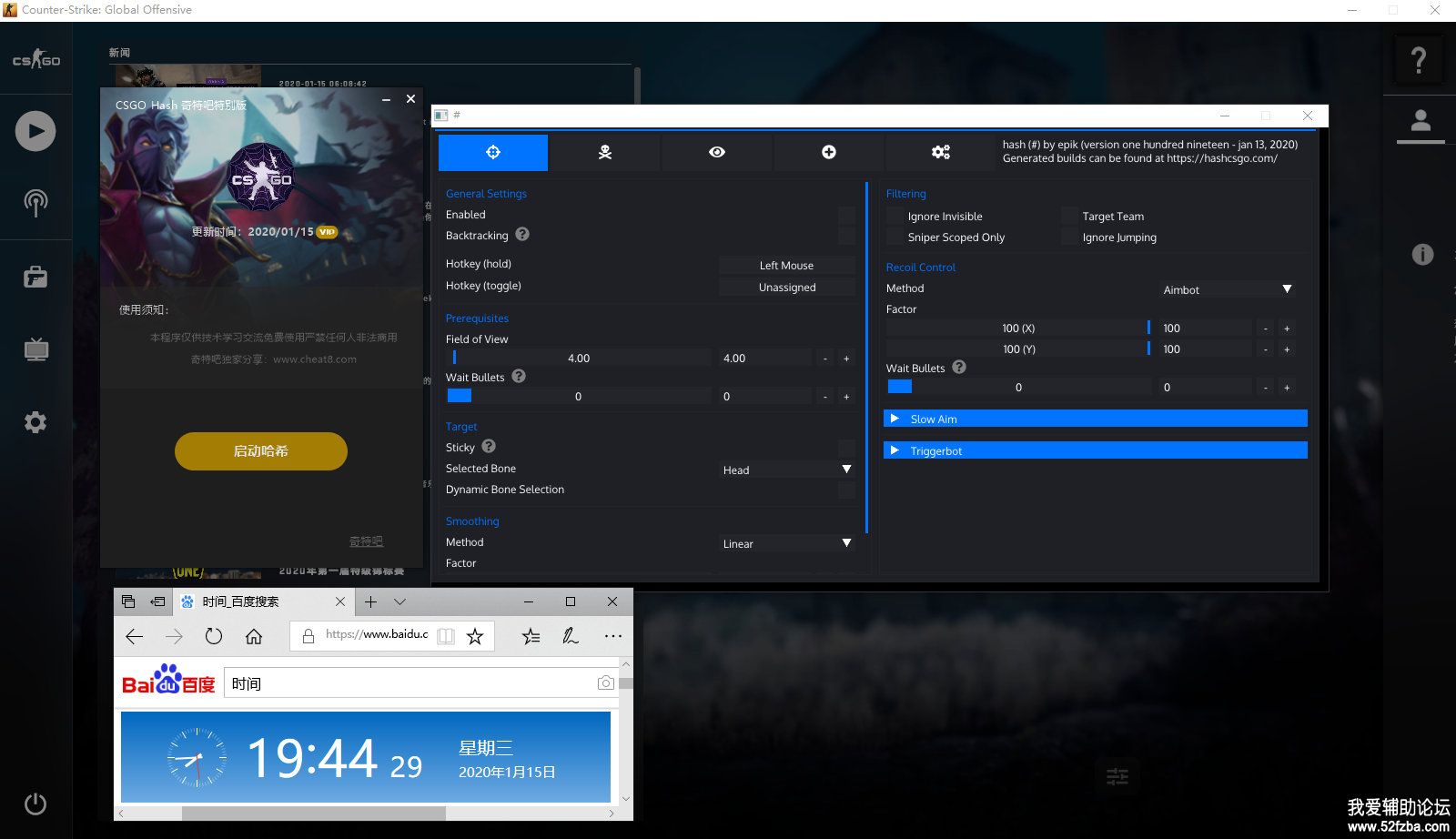The height and width of the screenshot is (839, 1456).
Task: Open the inventory briefcase icon
Action: coord(35,277)
